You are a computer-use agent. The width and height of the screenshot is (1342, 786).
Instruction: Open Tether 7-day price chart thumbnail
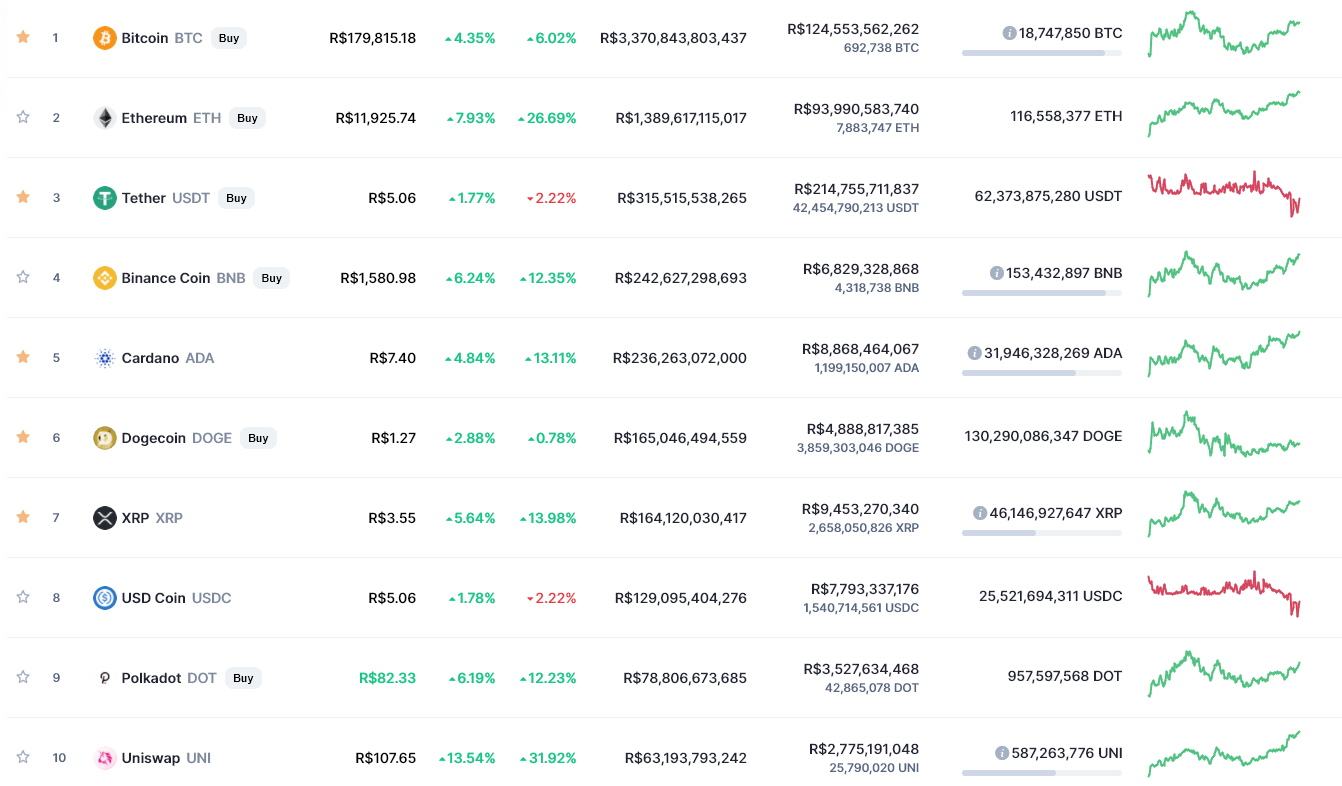point(1224,194)
